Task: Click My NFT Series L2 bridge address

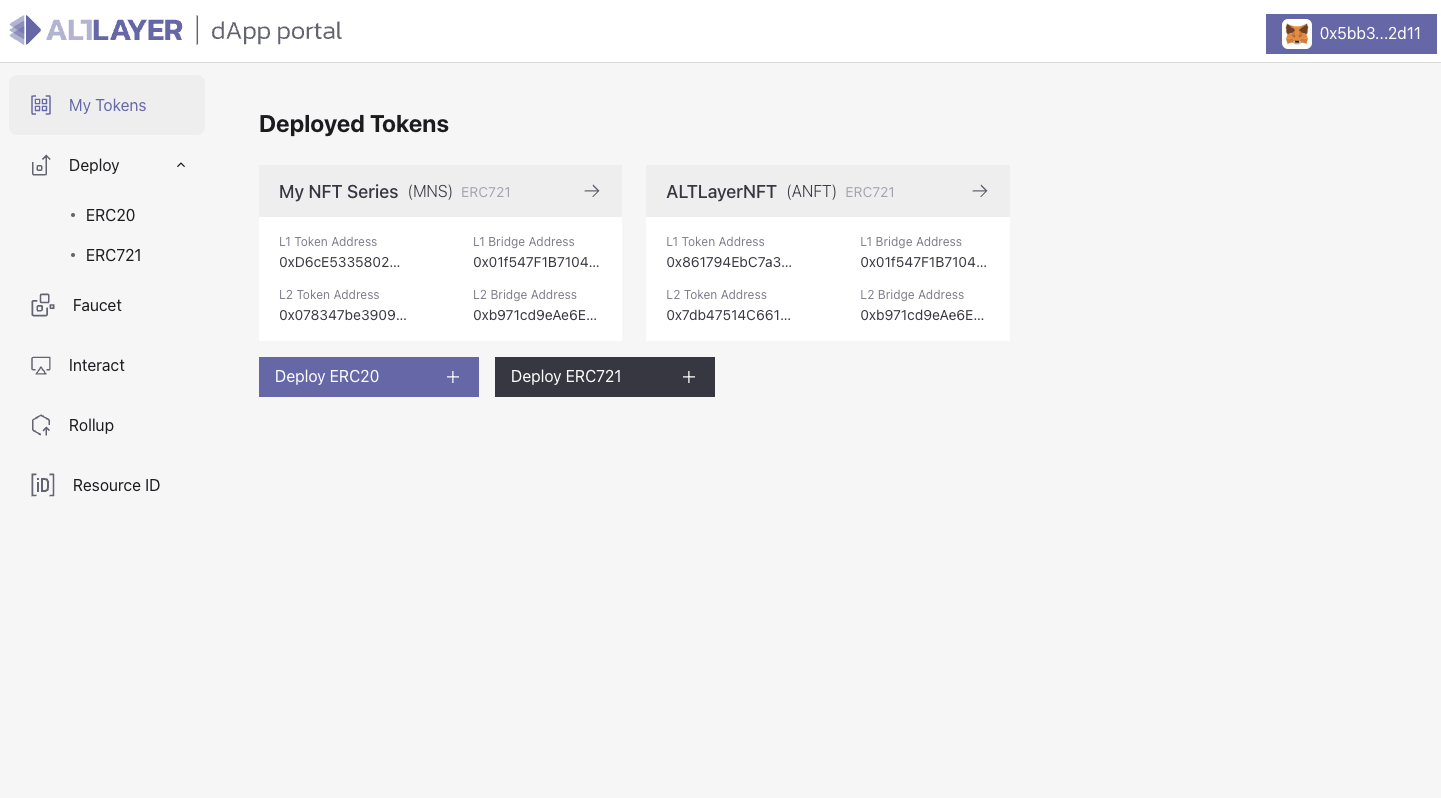Action: [535, 315]
